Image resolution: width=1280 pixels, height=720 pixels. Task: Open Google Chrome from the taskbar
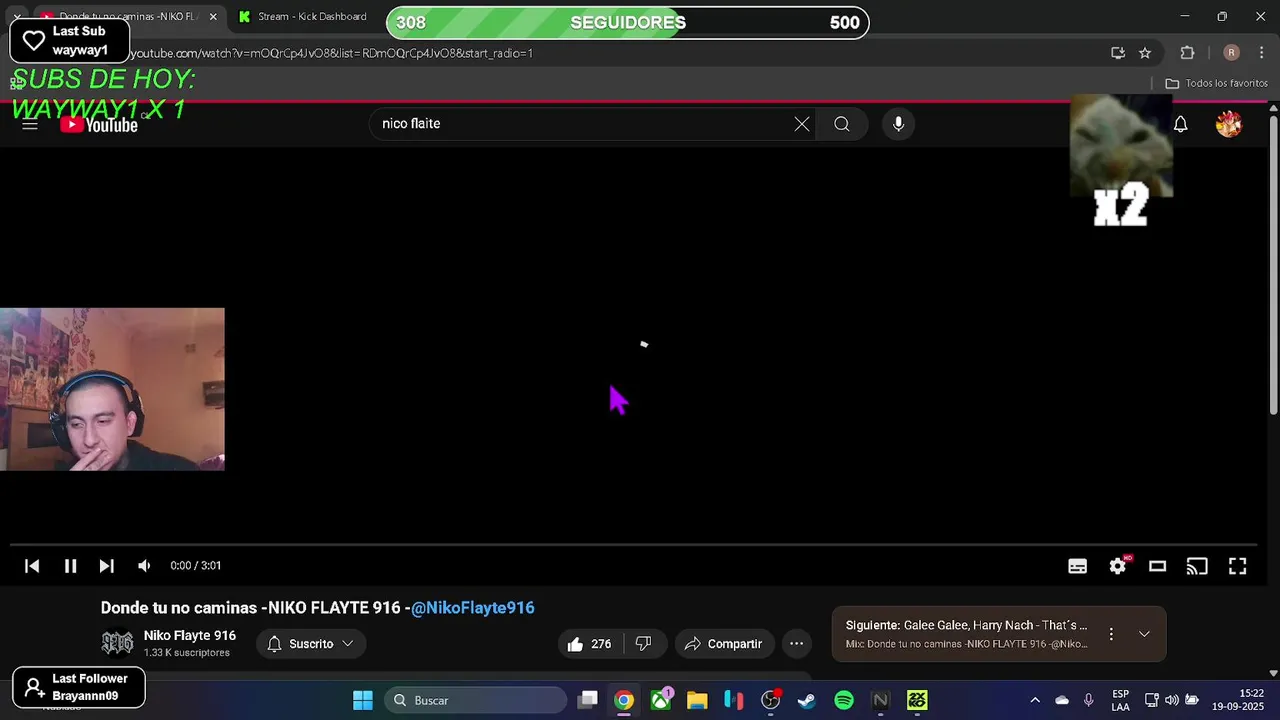click(624, 700)
